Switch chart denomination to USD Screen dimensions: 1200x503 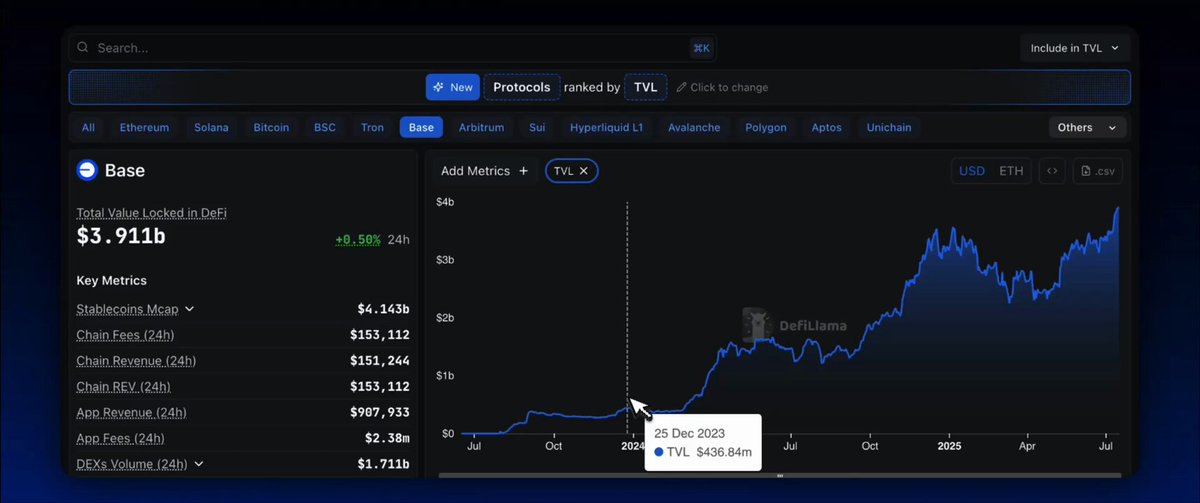[972, 171]
